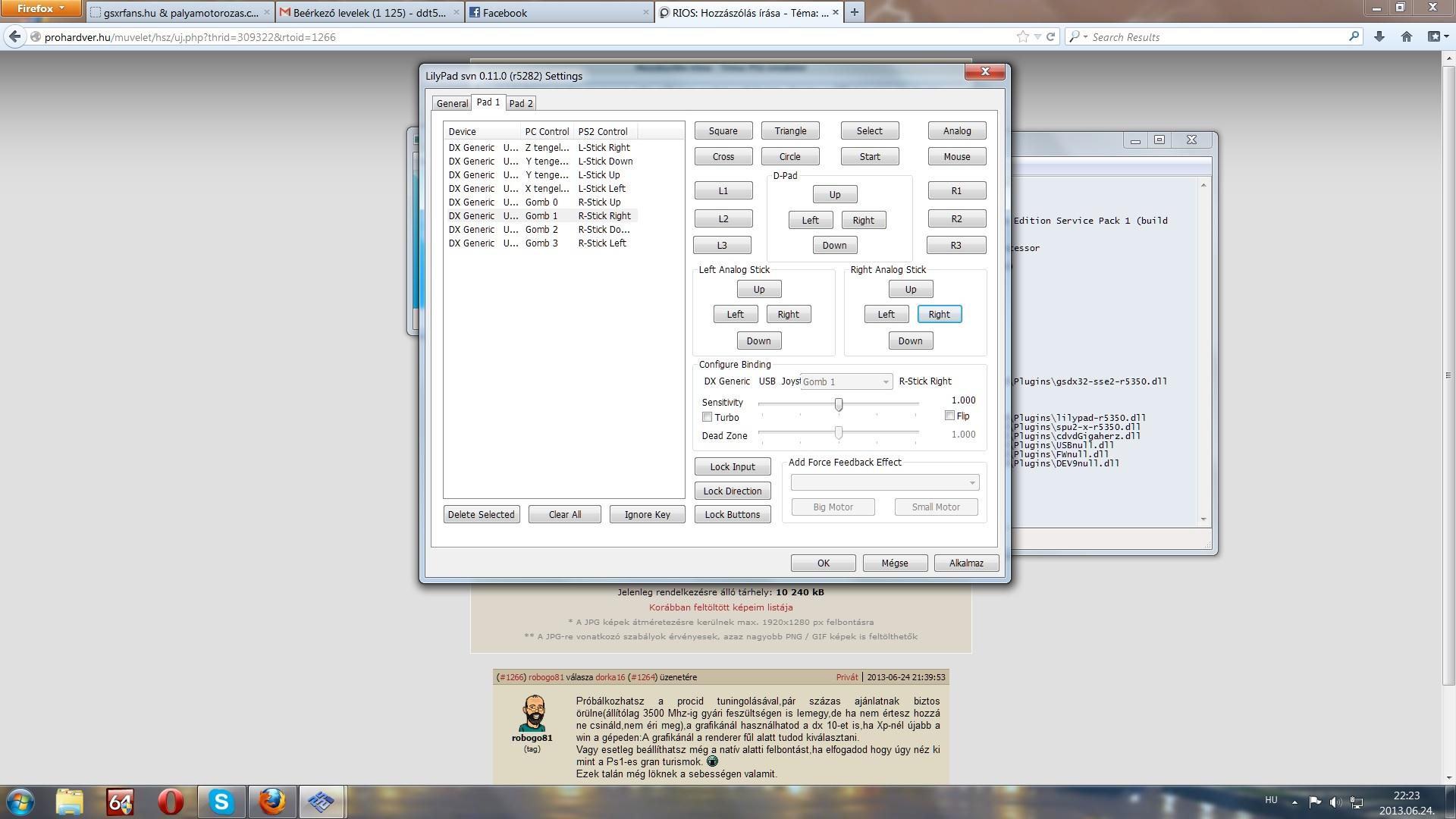Click Firefox reload page icon
The height and width of the screenshot is (819, 1456).
point(1050,36)
